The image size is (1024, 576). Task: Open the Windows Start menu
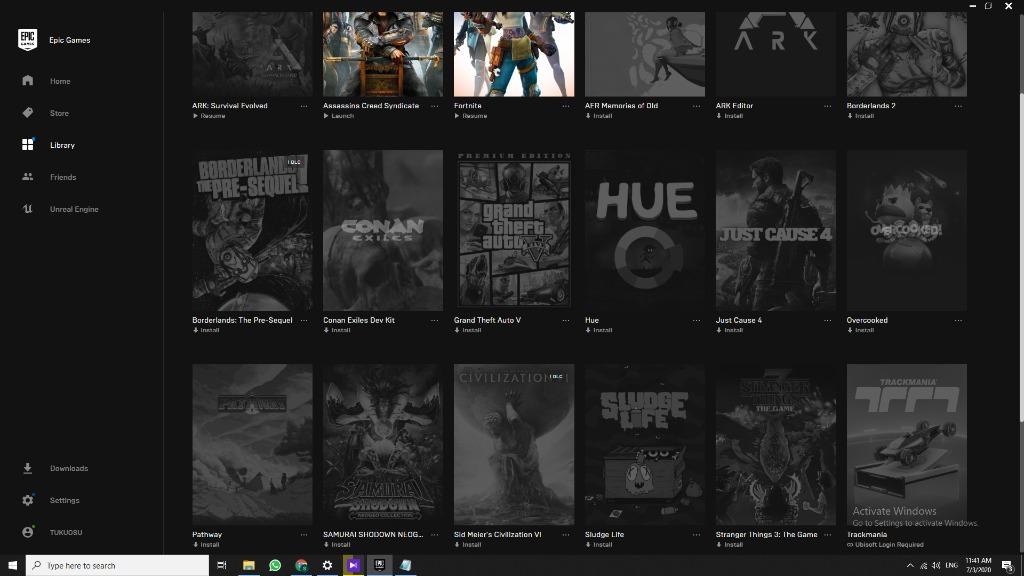pyautogui.click(x=12, y=566)
